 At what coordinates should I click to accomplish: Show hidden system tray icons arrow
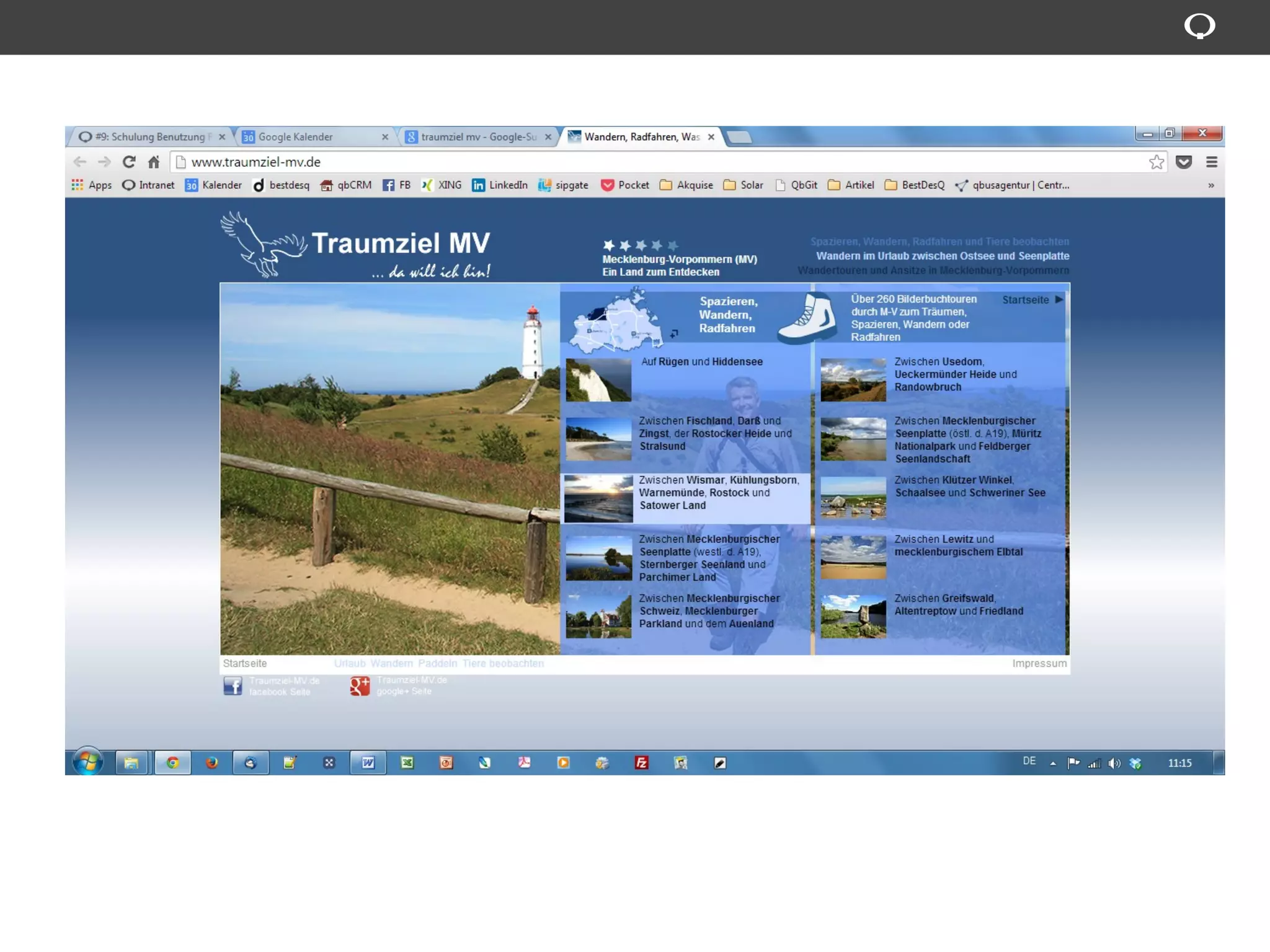(1053, 764)
